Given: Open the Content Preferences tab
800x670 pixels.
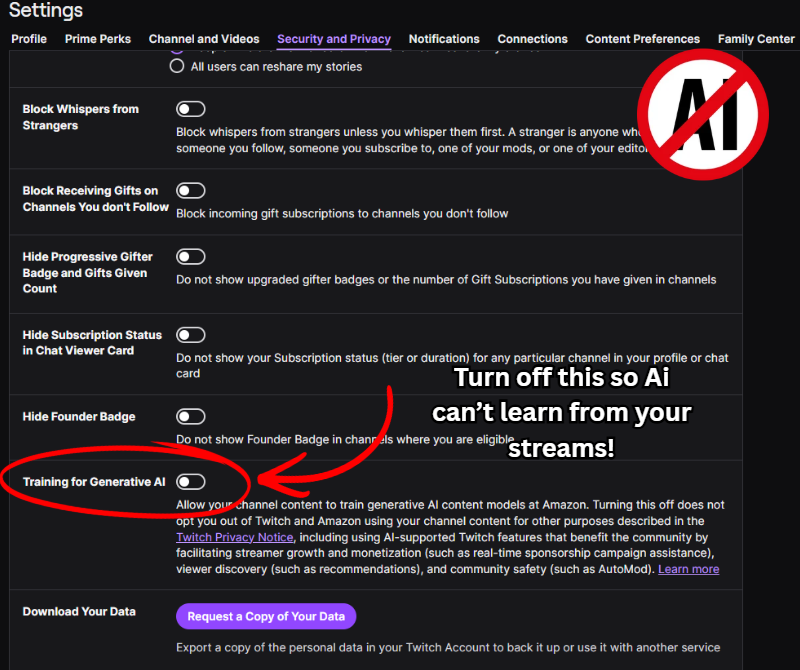Looking at the screenshot, I should click(642, 39).
